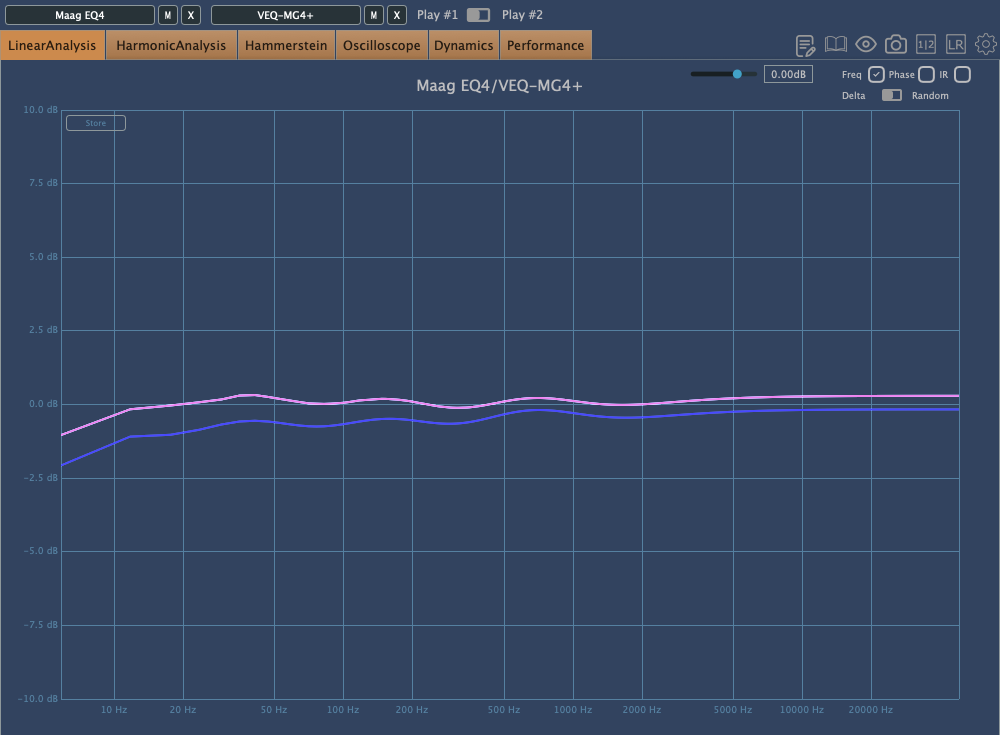Click the Store button on graph

pos(96,123)
